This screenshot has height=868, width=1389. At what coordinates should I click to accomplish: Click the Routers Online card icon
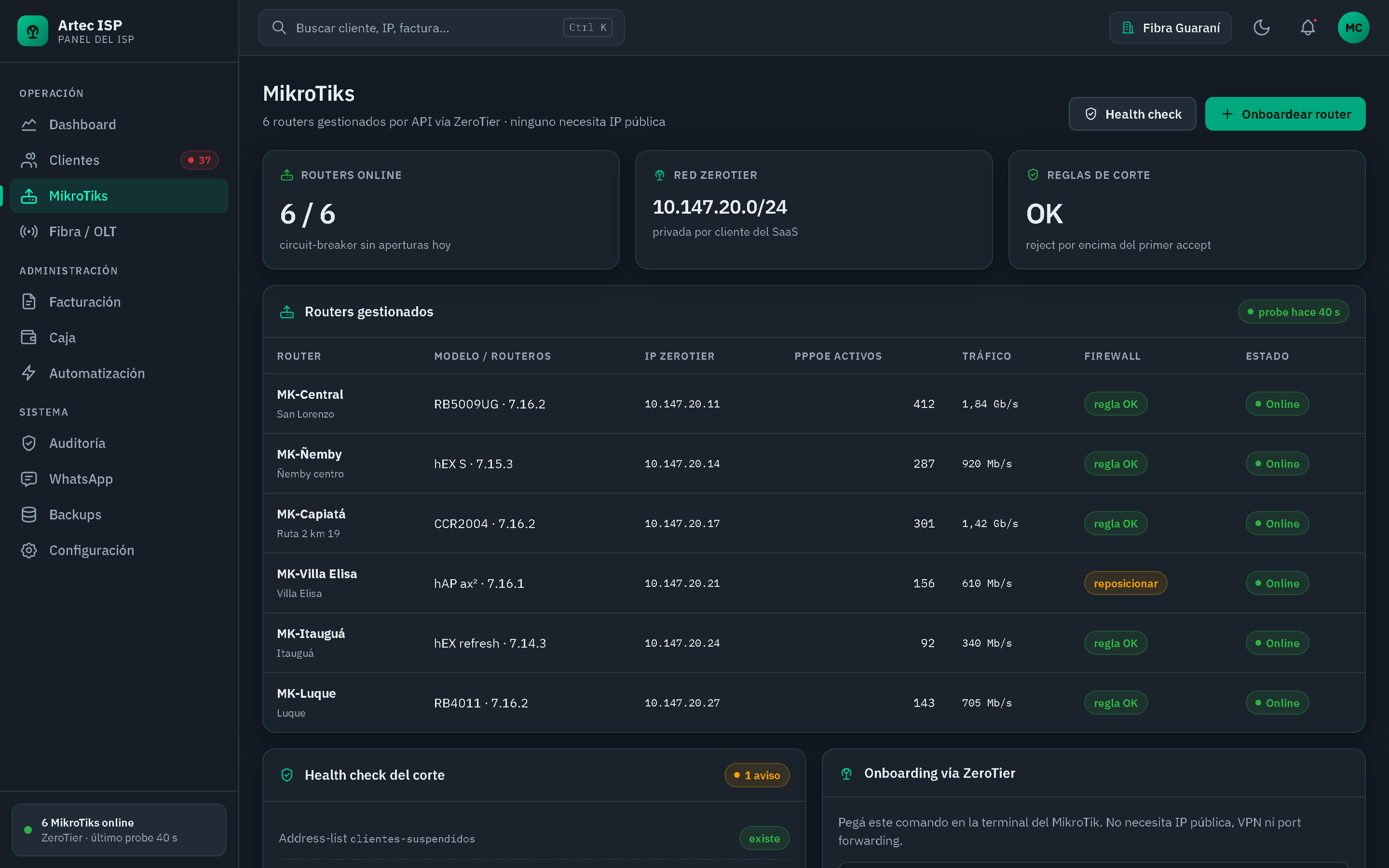tap(286, 175)
